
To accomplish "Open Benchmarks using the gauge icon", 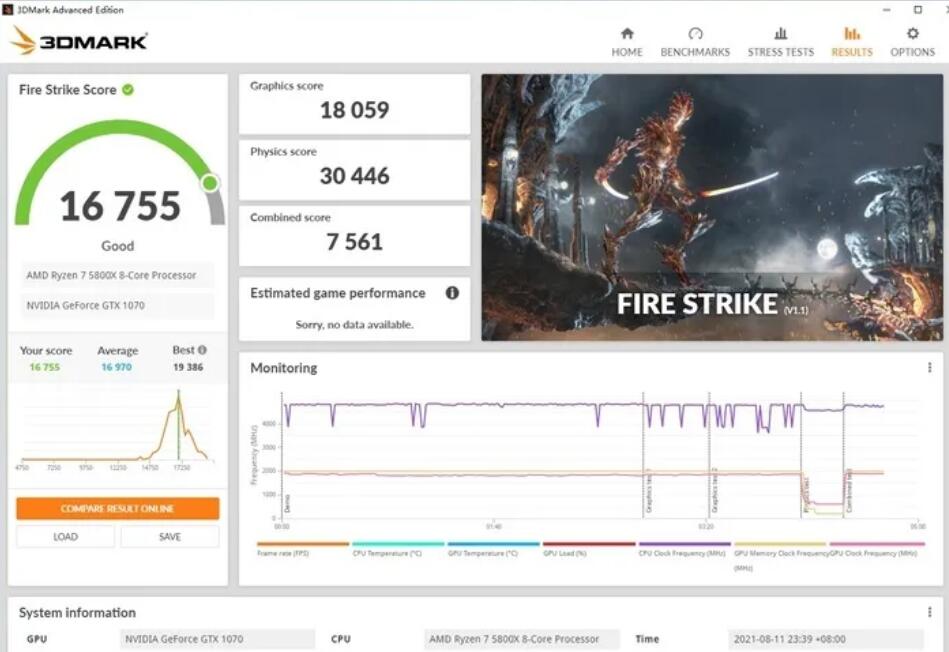I will [x=694, y=33].
